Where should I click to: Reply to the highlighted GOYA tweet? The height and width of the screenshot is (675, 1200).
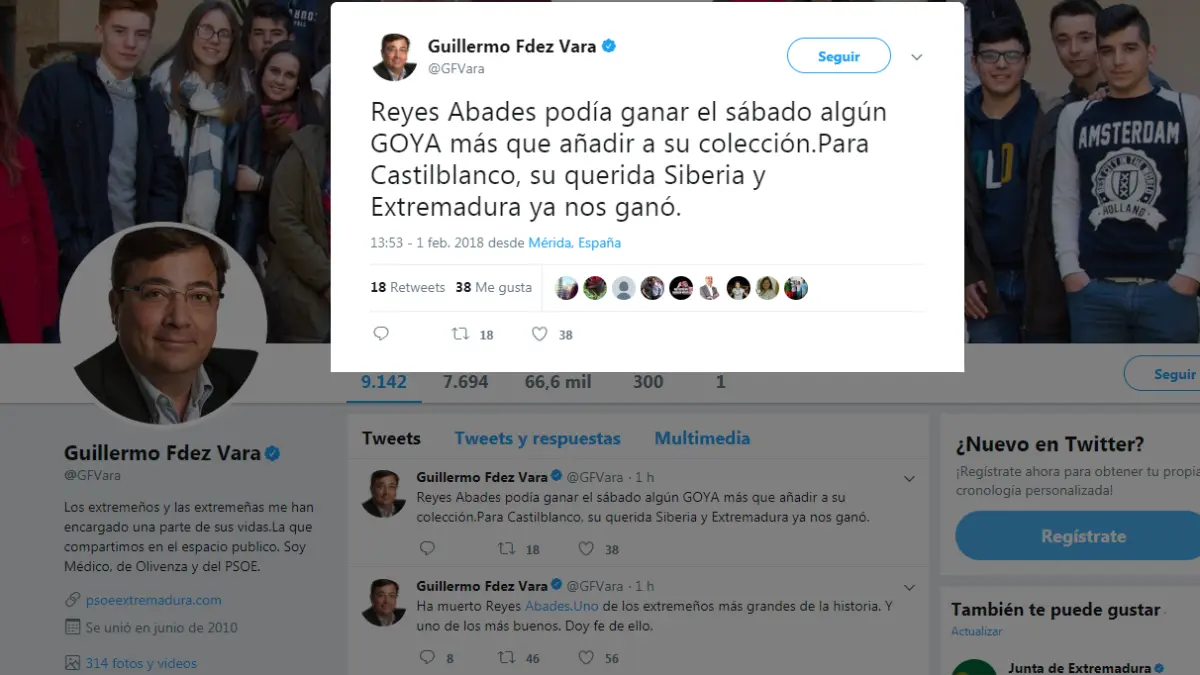tap(381, 334)
